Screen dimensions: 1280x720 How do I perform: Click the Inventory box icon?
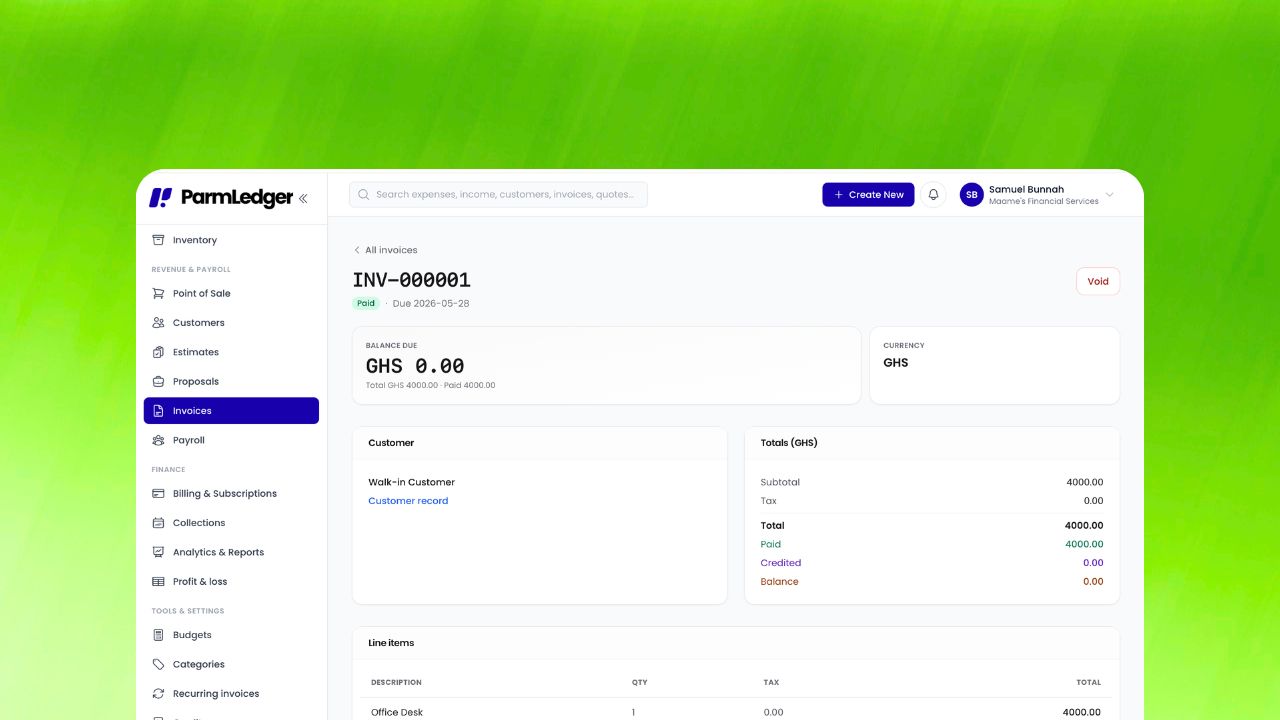158,240
